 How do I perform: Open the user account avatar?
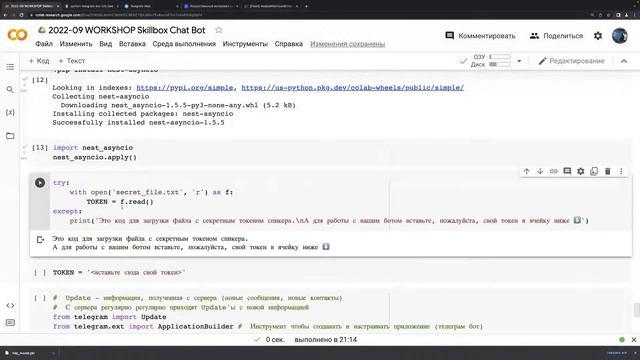click(x=620, y=36)
